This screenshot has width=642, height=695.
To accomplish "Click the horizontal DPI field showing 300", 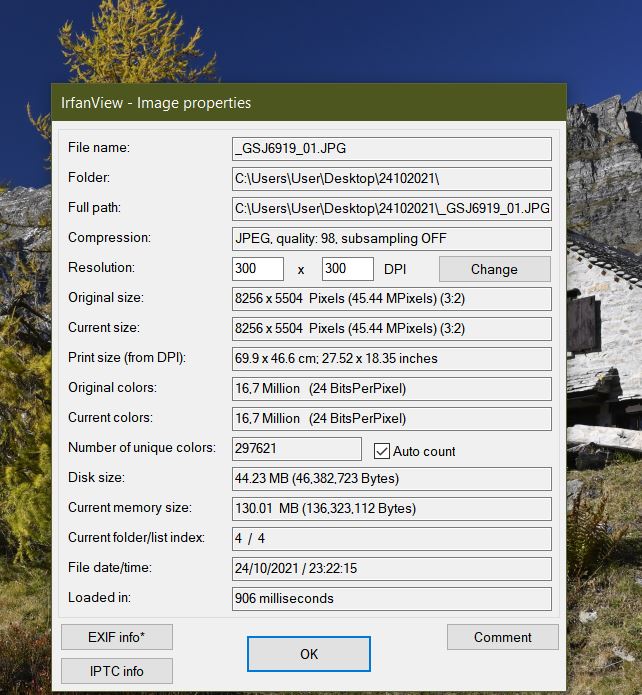I will coord(258,269).
